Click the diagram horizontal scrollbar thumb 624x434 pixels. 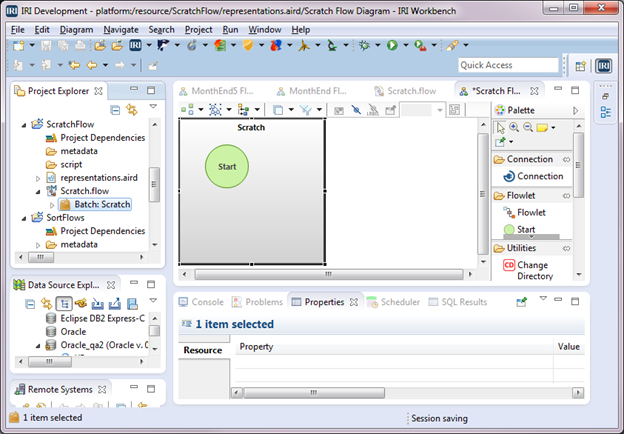(x=328, y=274)
